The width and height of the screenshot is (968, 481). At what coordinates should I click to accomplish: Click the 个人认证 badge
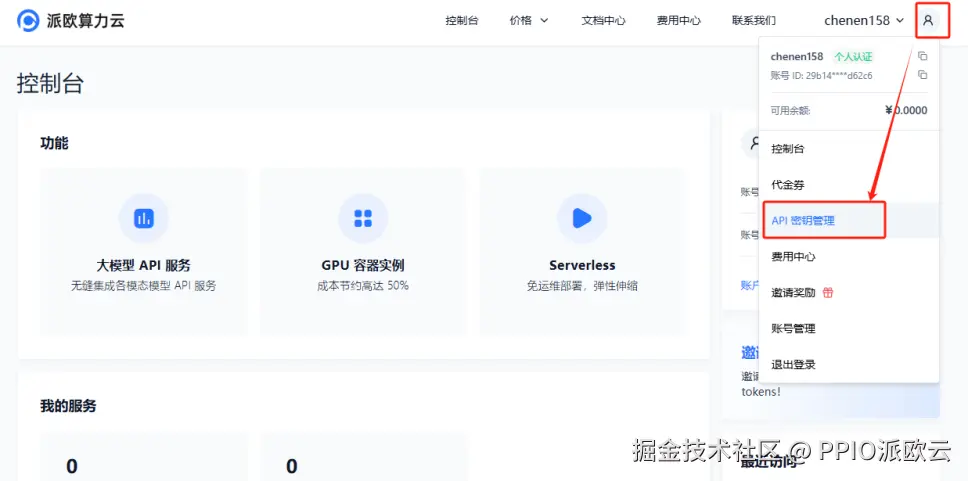coord(853,56)
